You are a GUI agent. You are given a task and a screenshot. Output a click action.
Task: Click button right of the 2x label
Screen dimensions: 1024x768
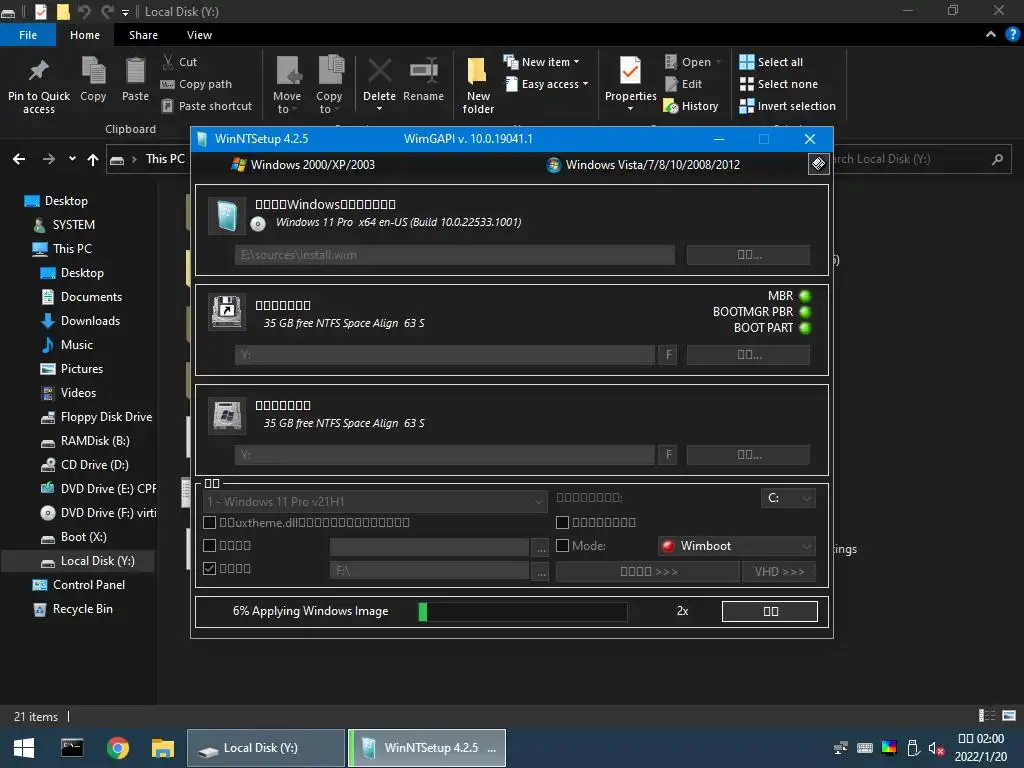point(770,611)
